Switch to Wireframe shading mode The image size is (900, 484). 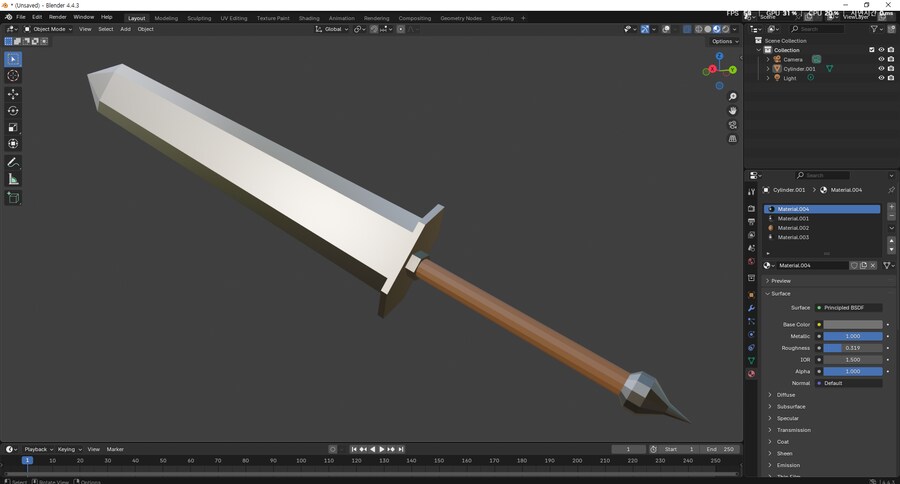699,29
